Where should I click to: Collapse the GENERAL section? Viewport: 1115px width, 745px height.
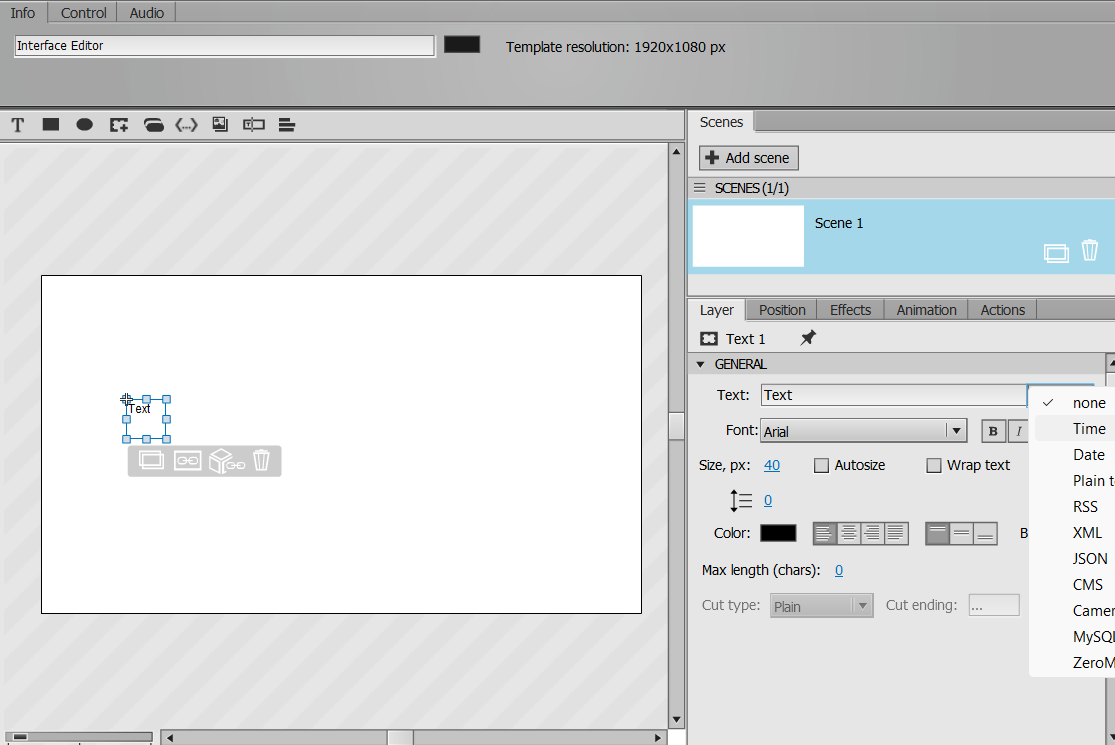point(700,365)
